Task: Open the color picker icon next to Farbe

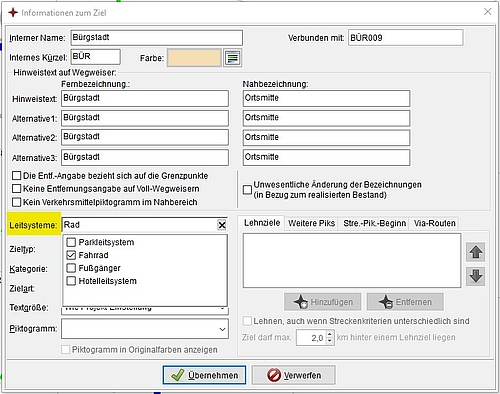Action: pos(232,58)
